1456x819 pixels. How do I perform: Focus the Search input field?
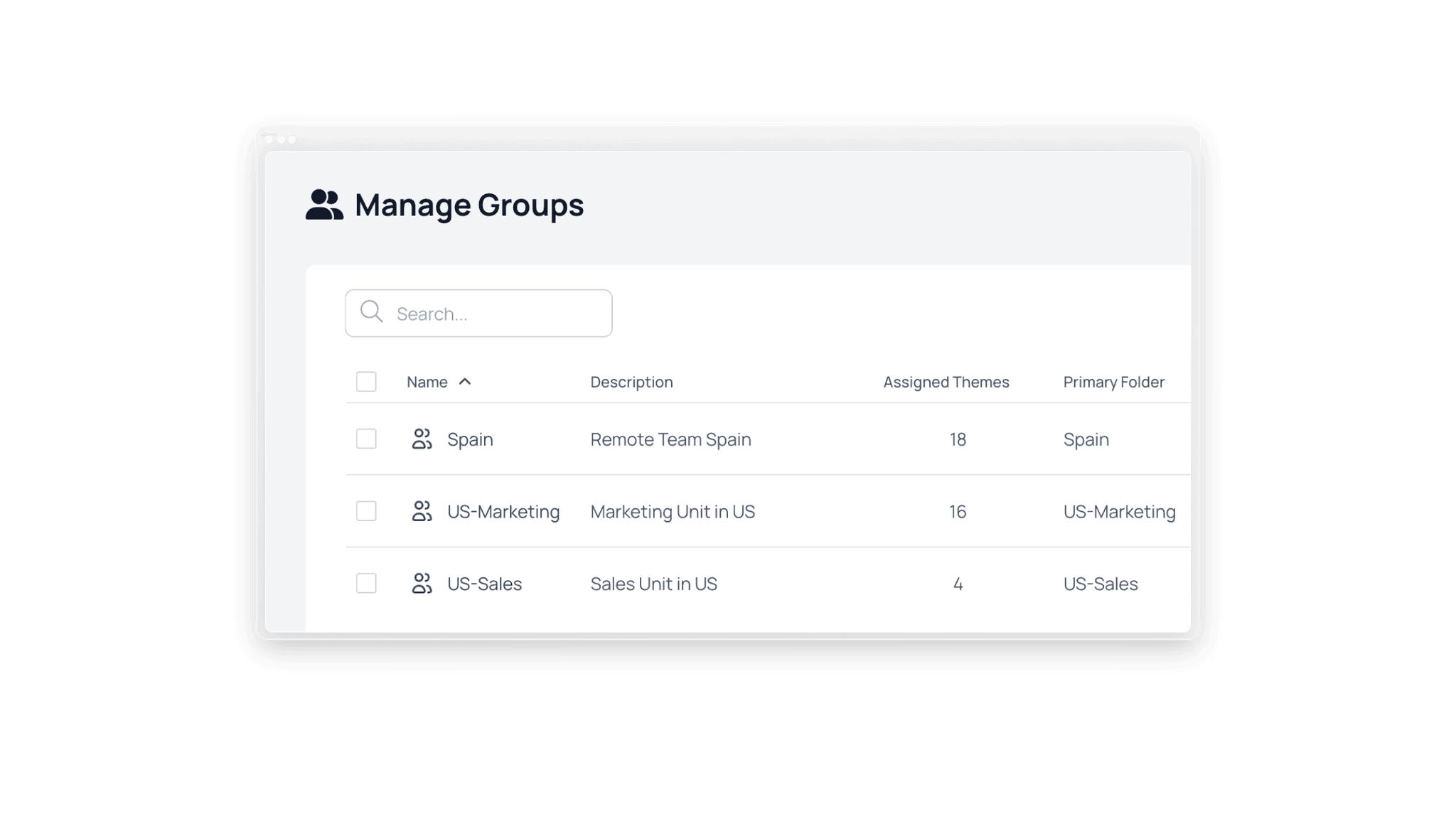[478, 313]
